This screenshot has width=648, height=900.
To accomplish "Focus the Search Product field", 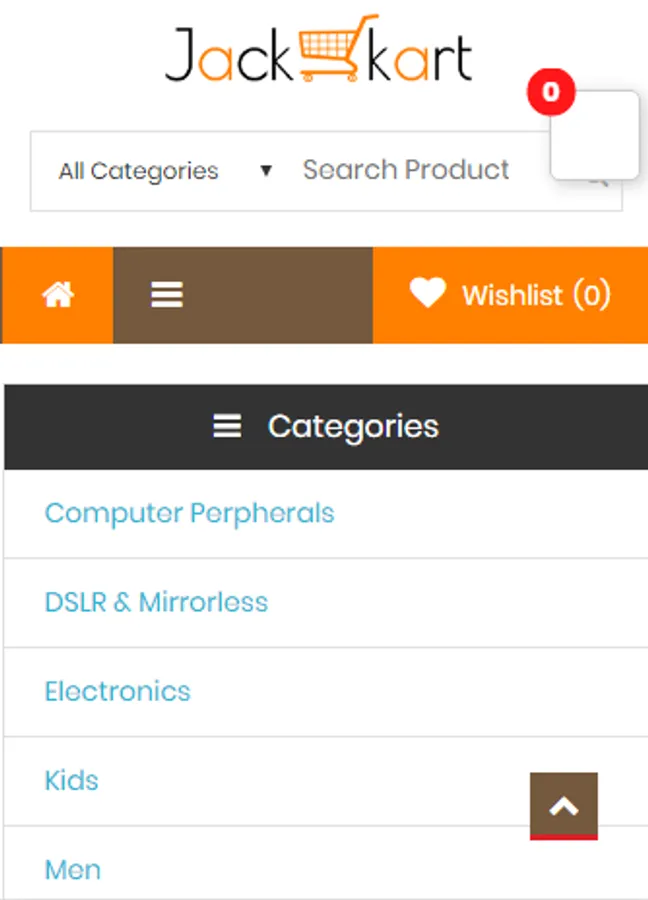I will pos(406,171).
